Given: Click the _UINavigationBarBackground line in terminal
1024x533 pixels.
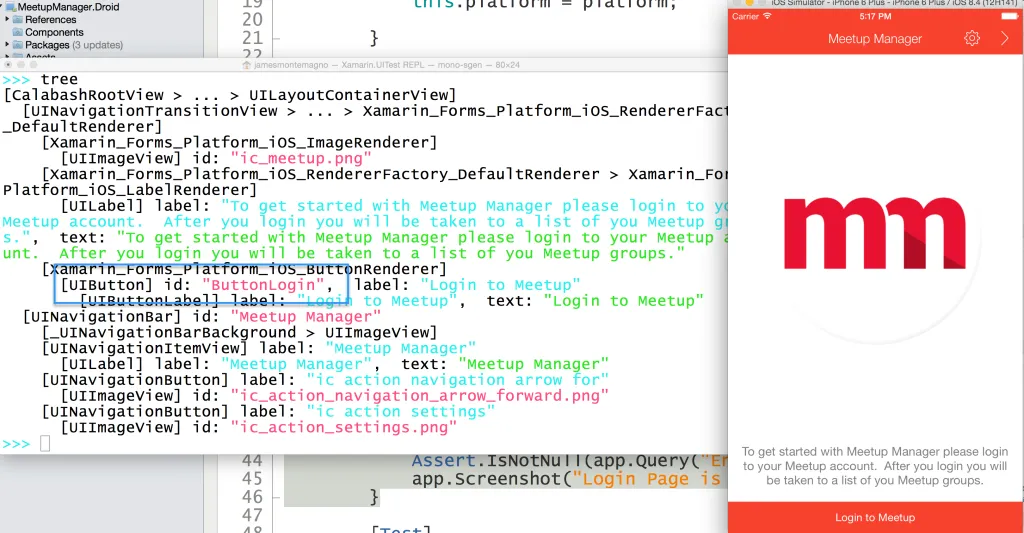Looking at the screenshot, I should (x=240, y=332).
